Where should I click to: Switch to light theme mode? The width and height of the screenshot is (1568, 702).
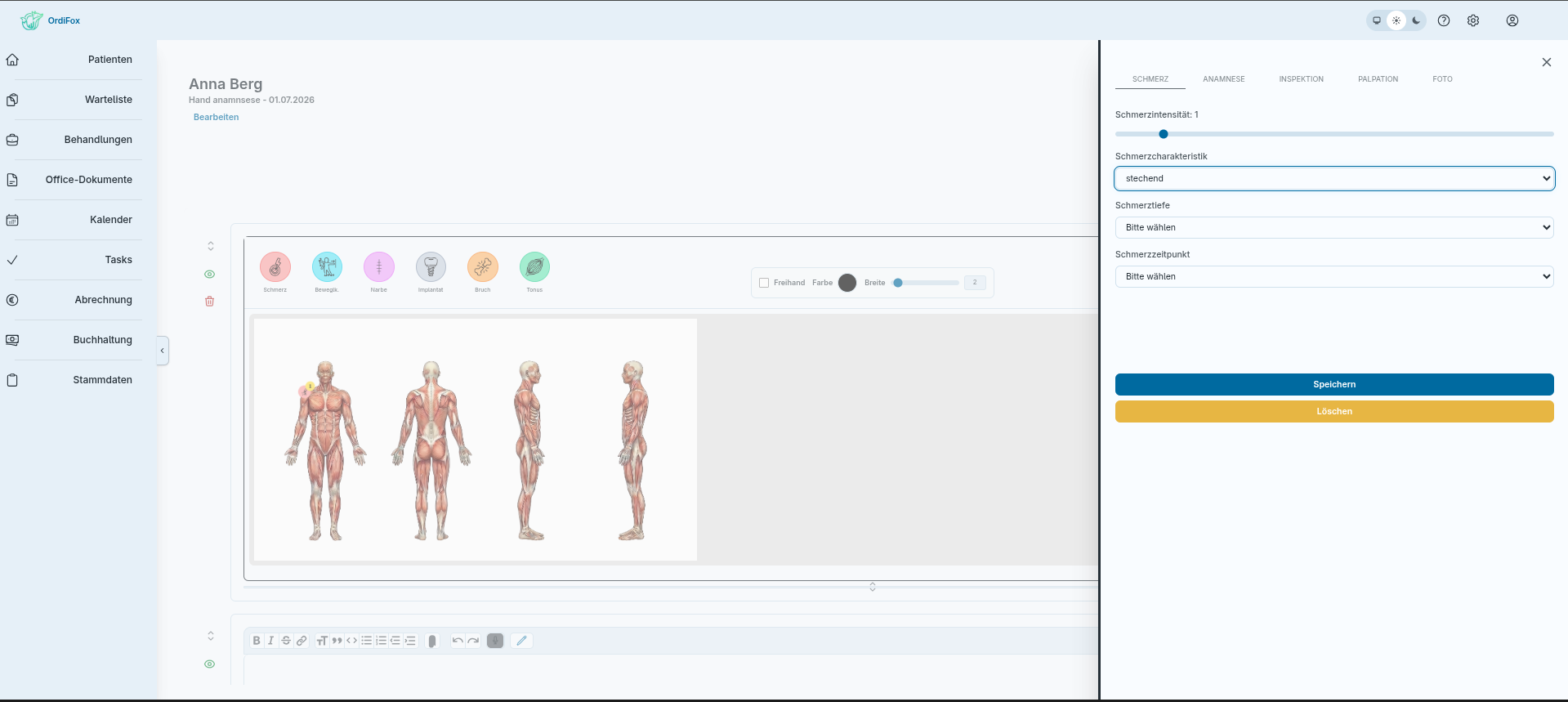1396,20
